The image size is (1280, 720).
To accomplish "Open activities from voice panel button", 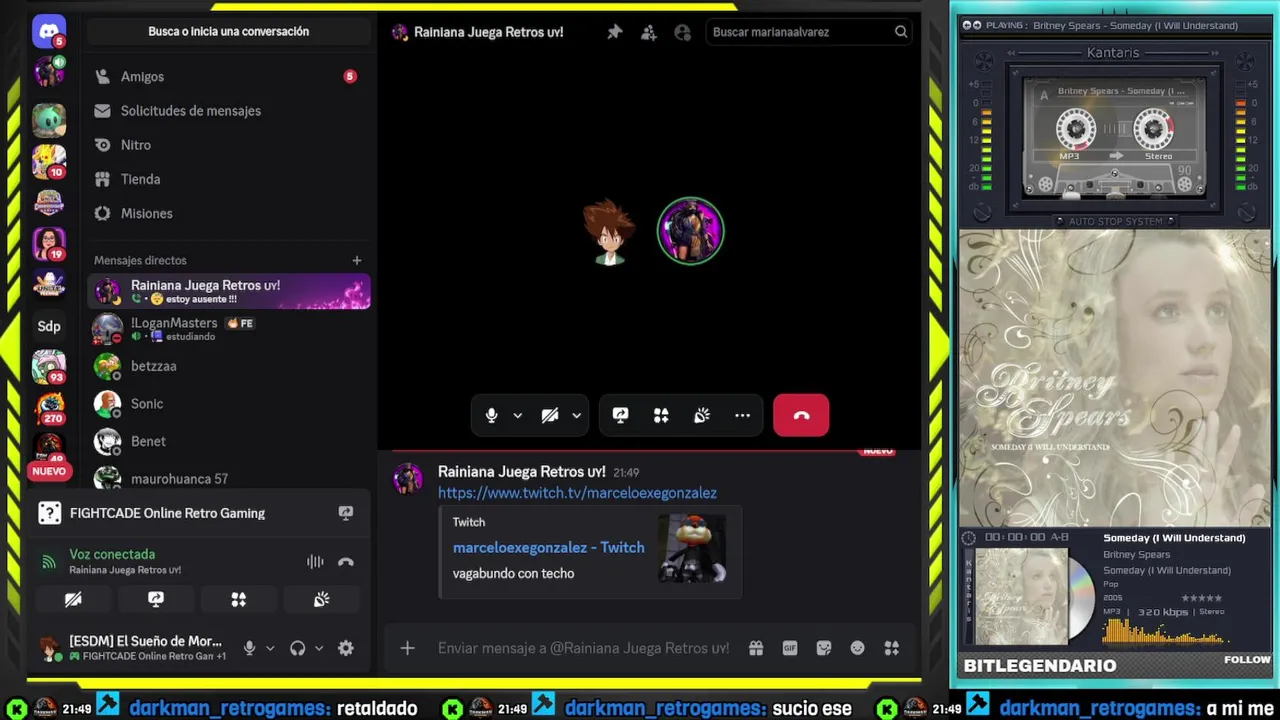I will (x=238, y=600).
